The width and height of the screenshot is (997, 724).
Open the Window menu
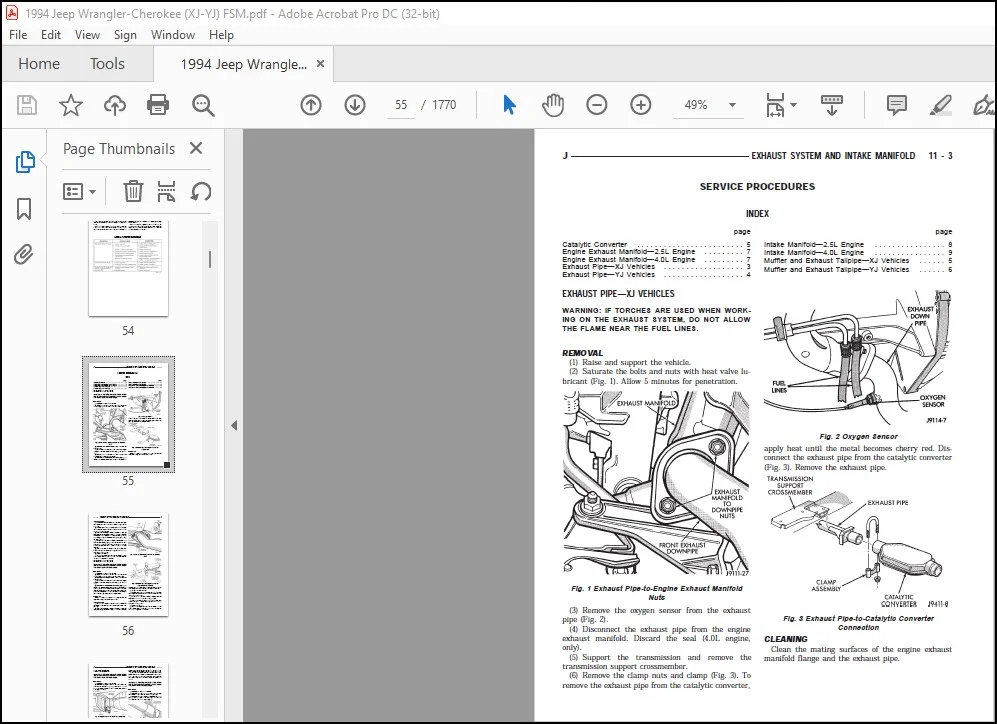pos(172,35)
